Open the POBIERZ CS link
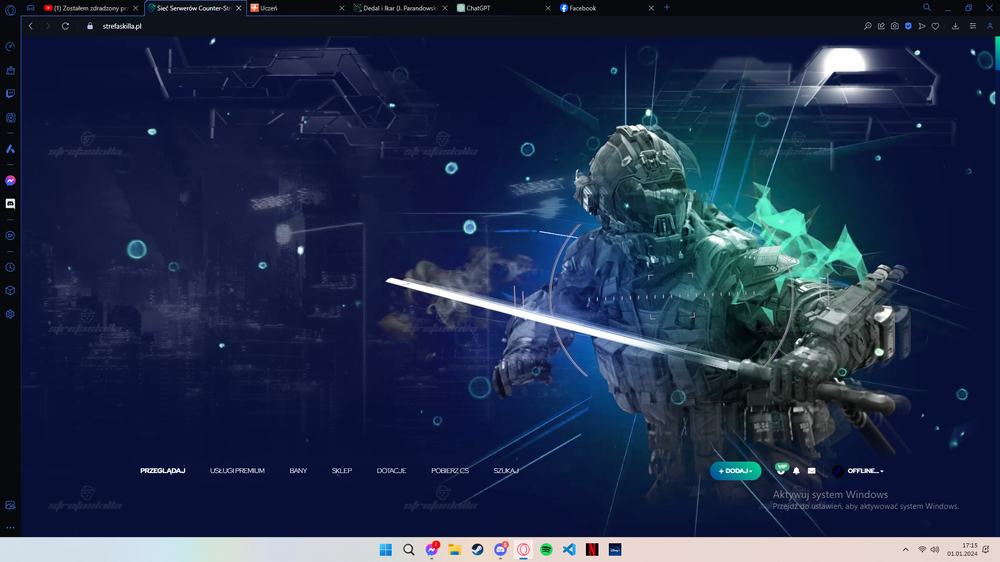 pos(450,471)
